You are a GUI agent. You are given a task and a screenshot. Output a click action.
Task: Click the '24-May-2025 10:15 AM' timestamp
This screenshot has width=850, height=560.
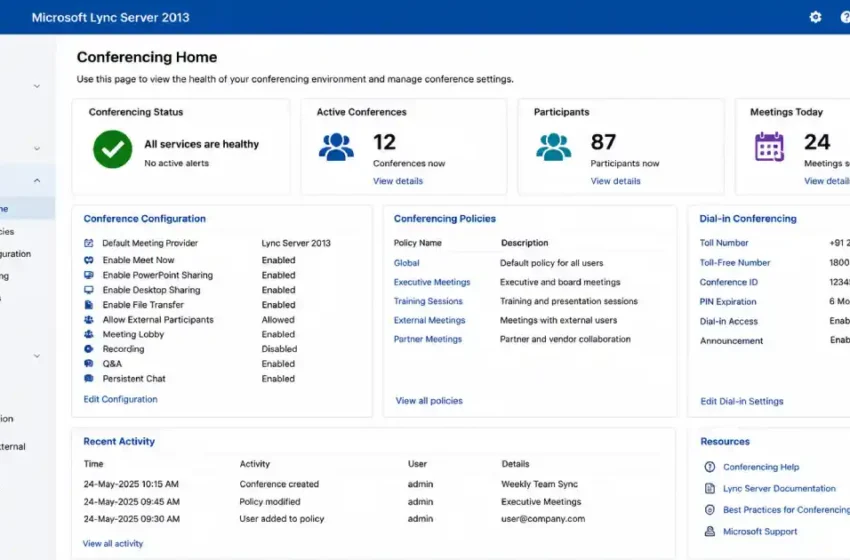(131, 484)
